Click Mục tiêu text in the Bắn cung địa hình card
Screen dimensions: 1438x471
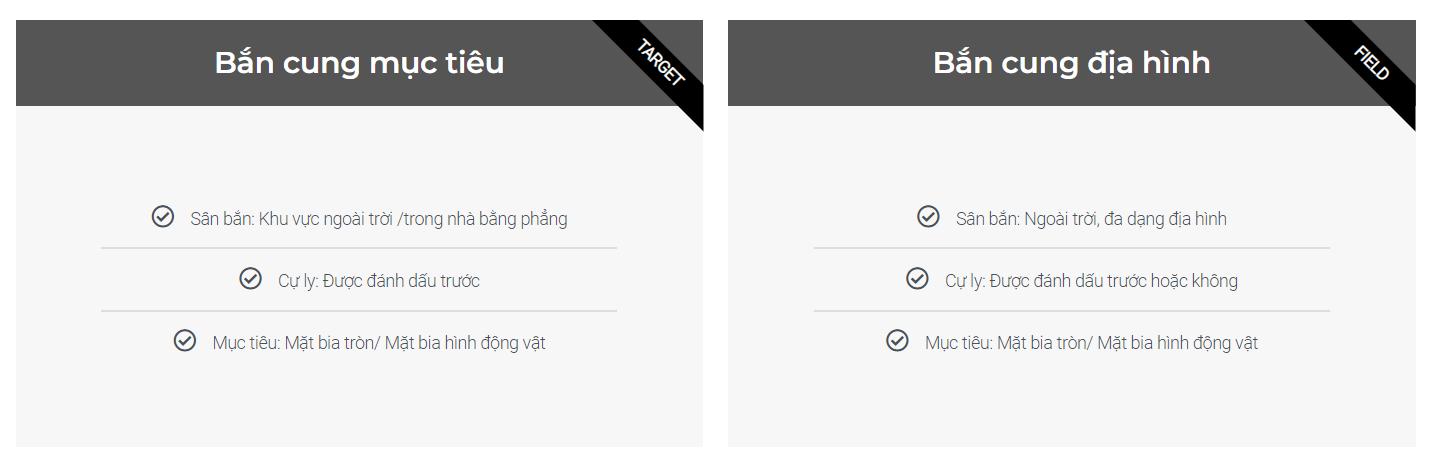point(1090,343)
